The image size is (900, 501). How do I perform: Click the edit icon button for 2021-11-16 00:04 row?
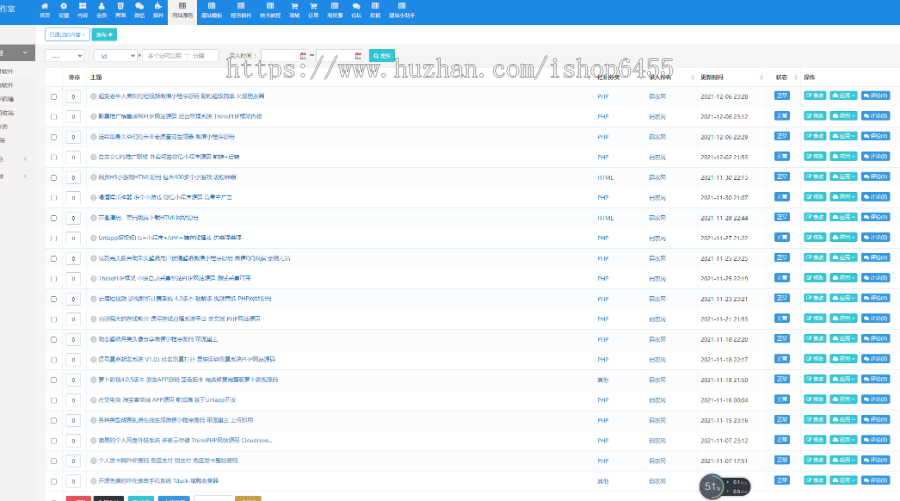(x=814, y=399)
